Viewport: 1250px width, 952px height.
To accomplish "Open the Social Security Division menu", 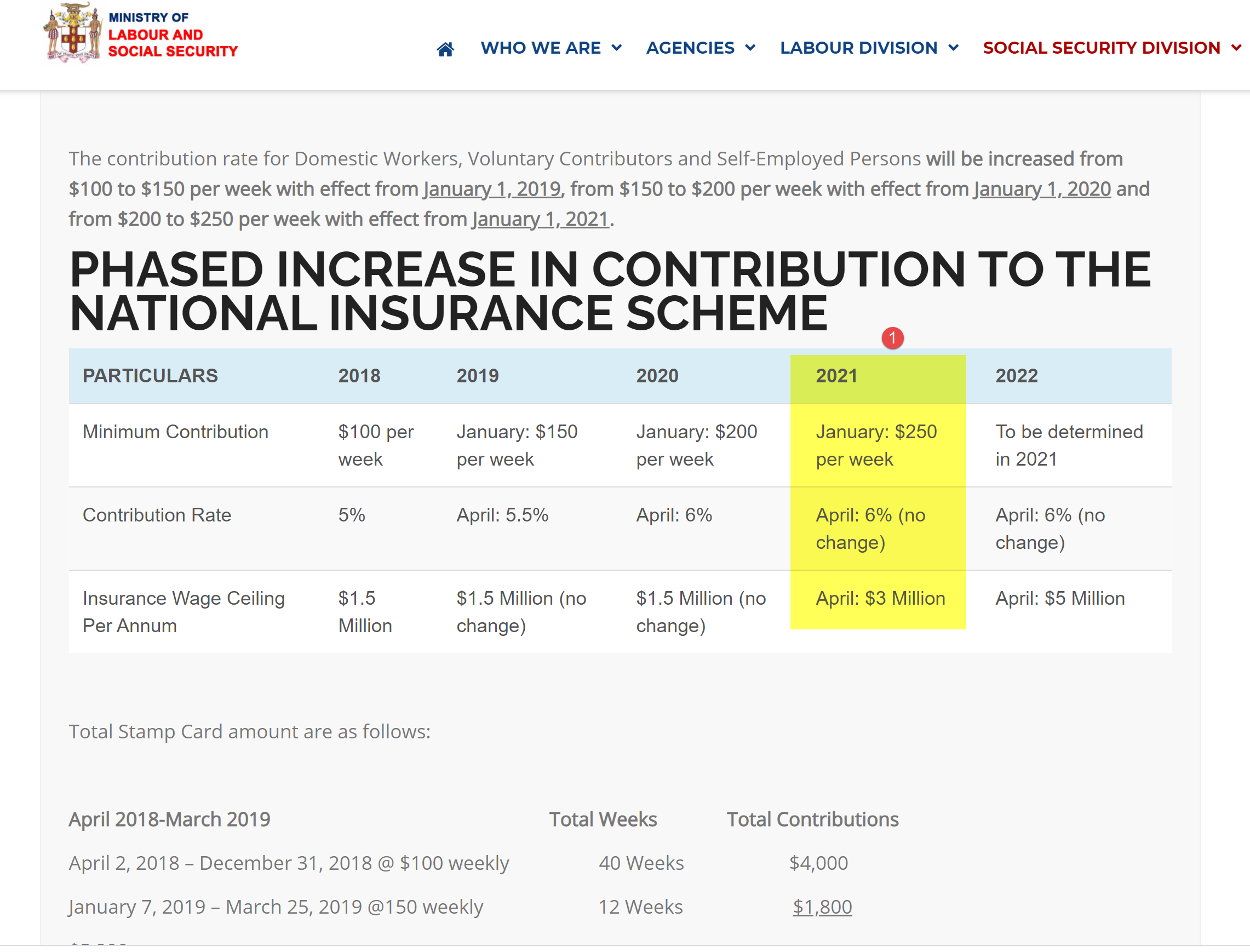I will click(x=1101, y=48).
